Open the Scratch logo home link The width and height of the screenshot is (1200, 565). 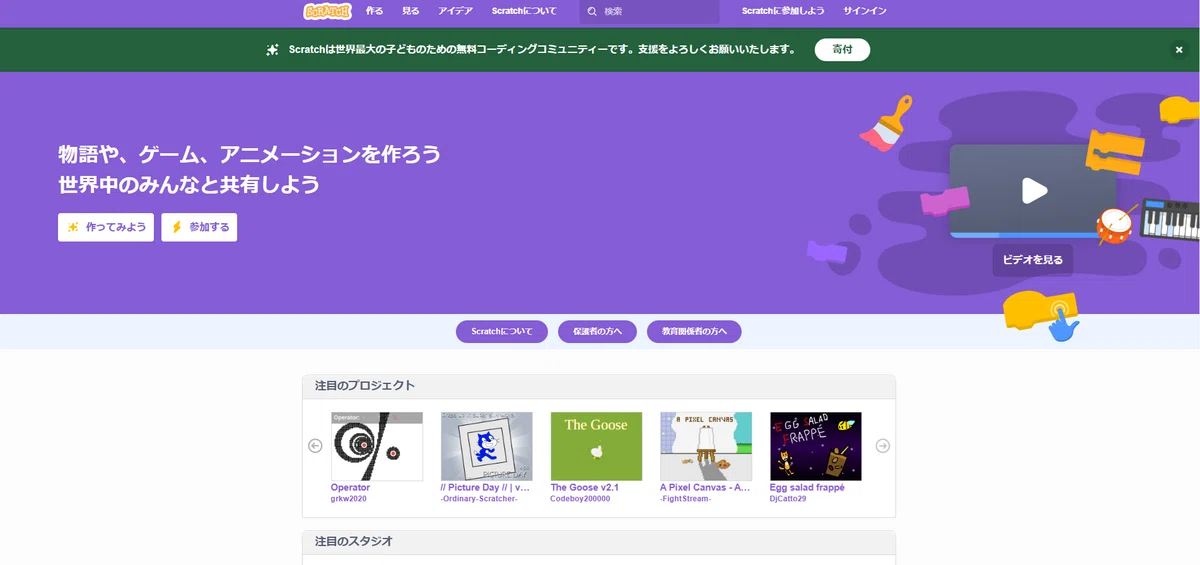(x=328, y=11)
